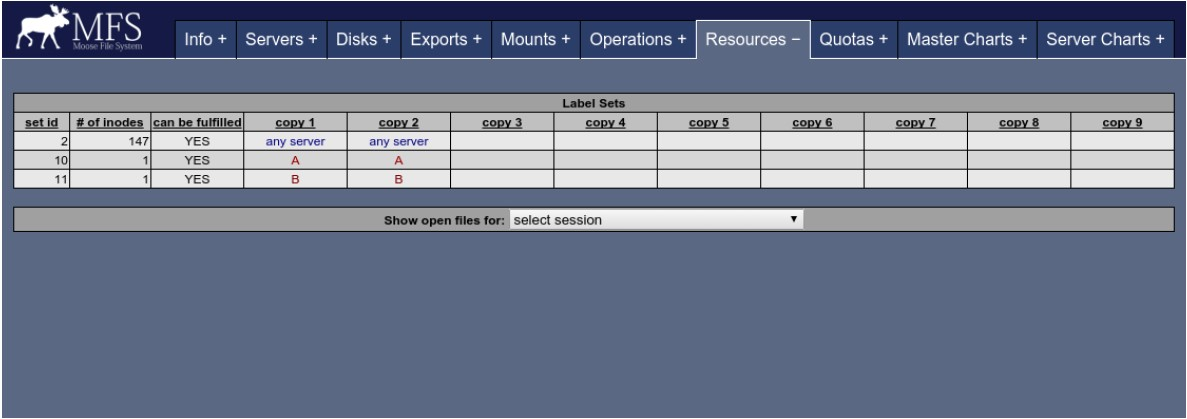The width and height of the screenshot is (1187, 419).
Task: Click 'any server' in copy 1 column
Action: [x=295, y=142]
